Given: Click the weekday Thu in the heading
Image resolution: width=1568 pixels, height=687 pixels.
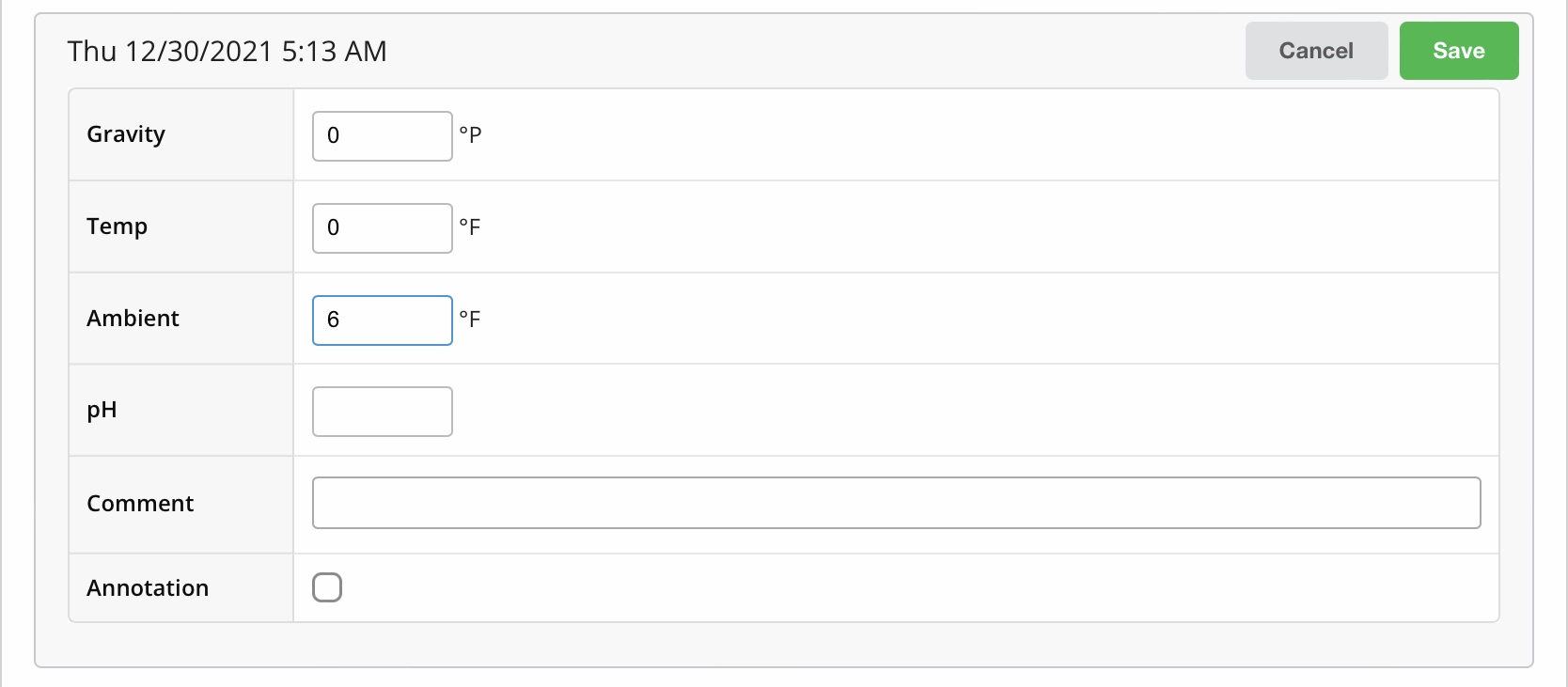Looking at the screenshot, I should pos(91,51).
